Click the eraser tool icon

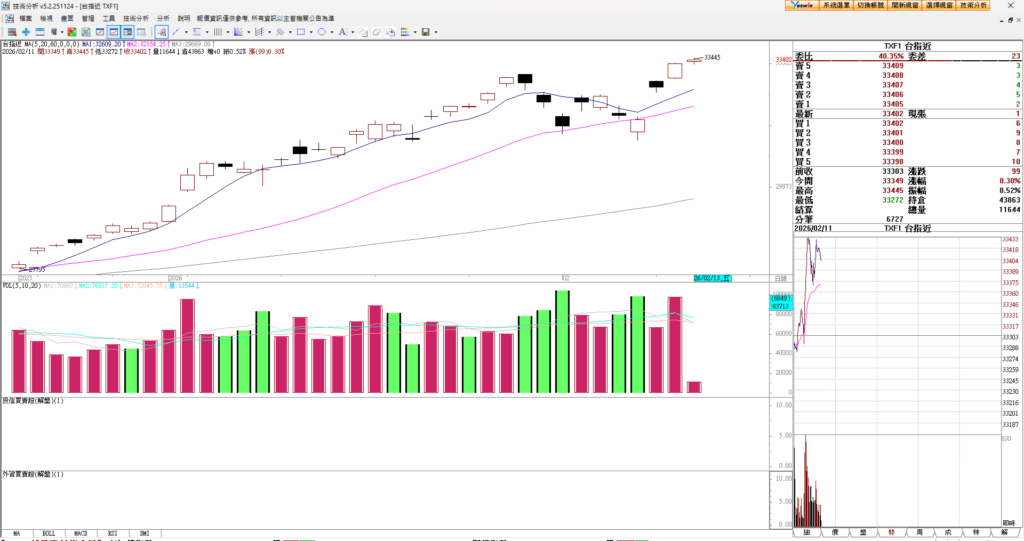point(376,32)
